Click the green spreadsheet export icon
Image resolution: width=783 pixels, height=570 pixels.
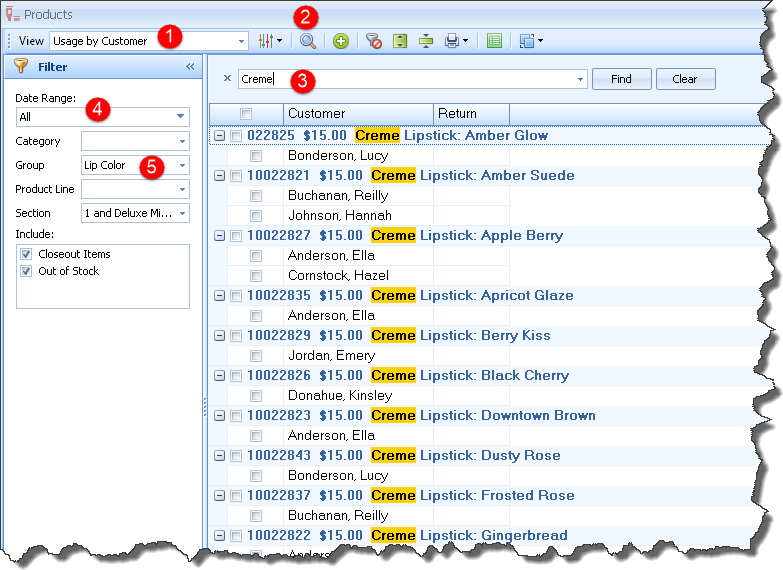pyautogui.click(x=494, y=41)
